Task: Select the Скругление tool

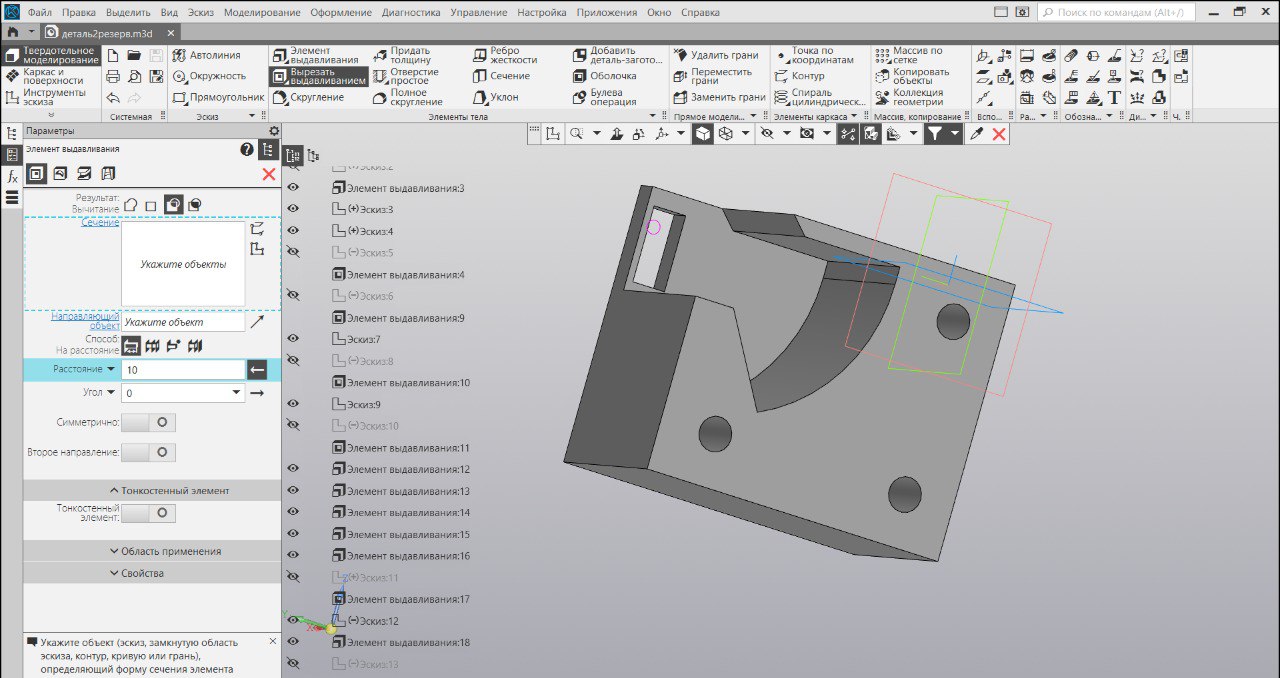Action: (x=307, y=98)
